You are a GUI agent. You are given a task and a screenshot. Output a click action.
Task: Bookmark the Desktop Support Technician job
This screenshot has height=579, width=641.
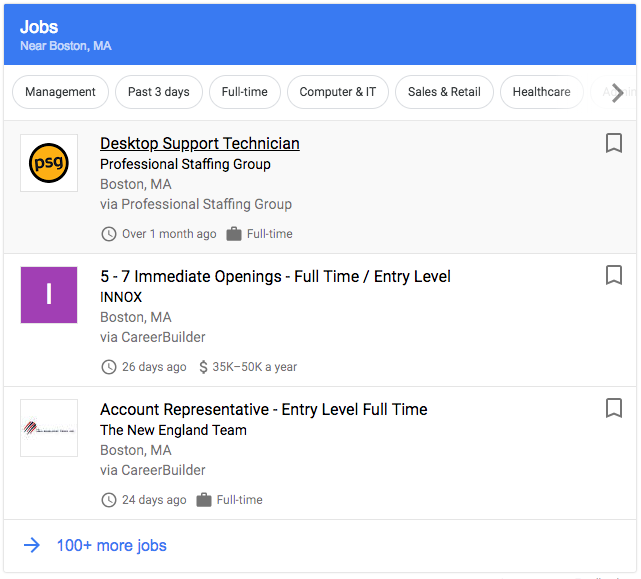coord(614,144)
